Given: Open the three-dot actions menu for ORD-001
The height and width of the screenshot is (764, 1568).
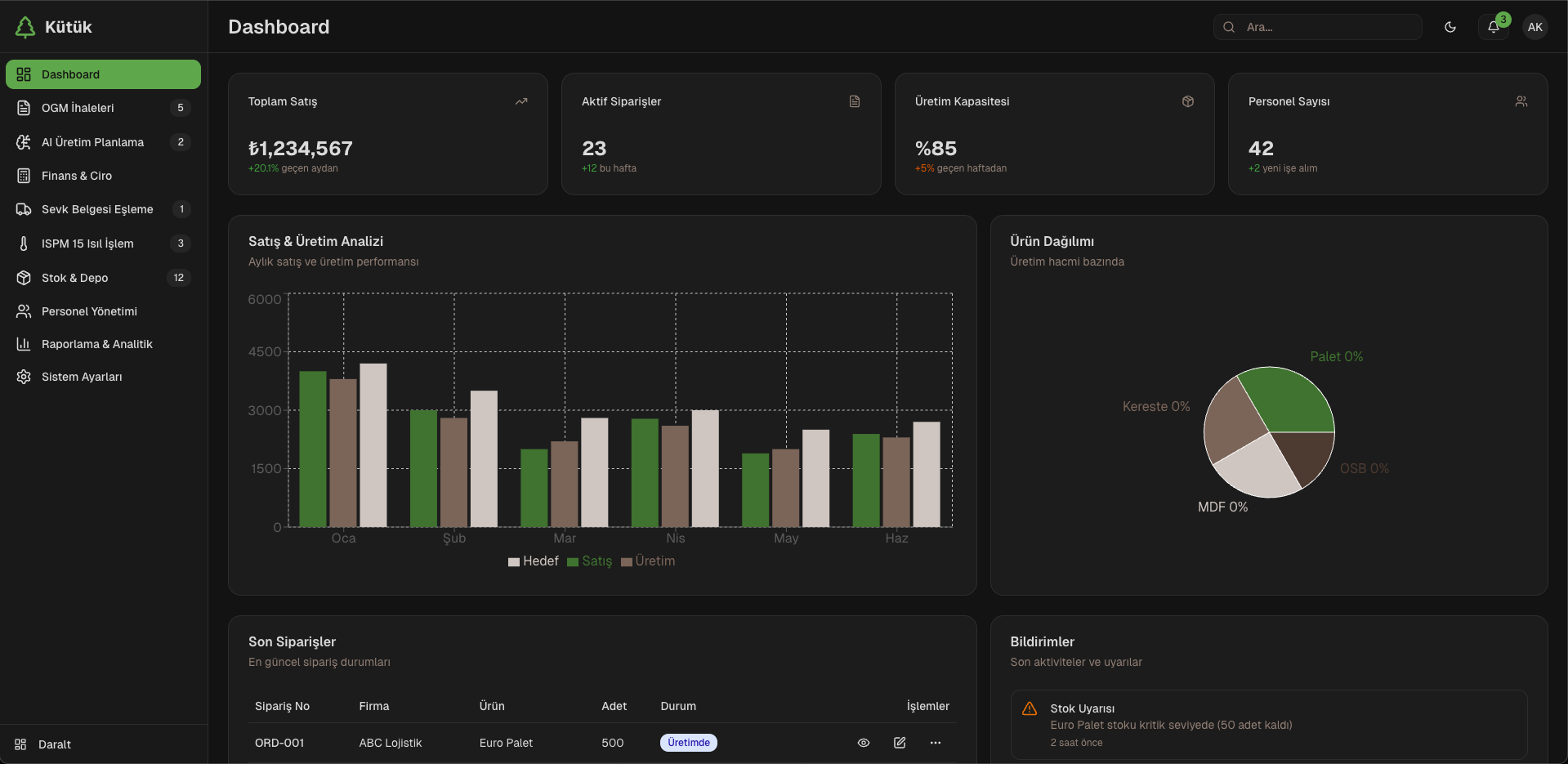Looking at the screenshot, I should click(936, 743).
